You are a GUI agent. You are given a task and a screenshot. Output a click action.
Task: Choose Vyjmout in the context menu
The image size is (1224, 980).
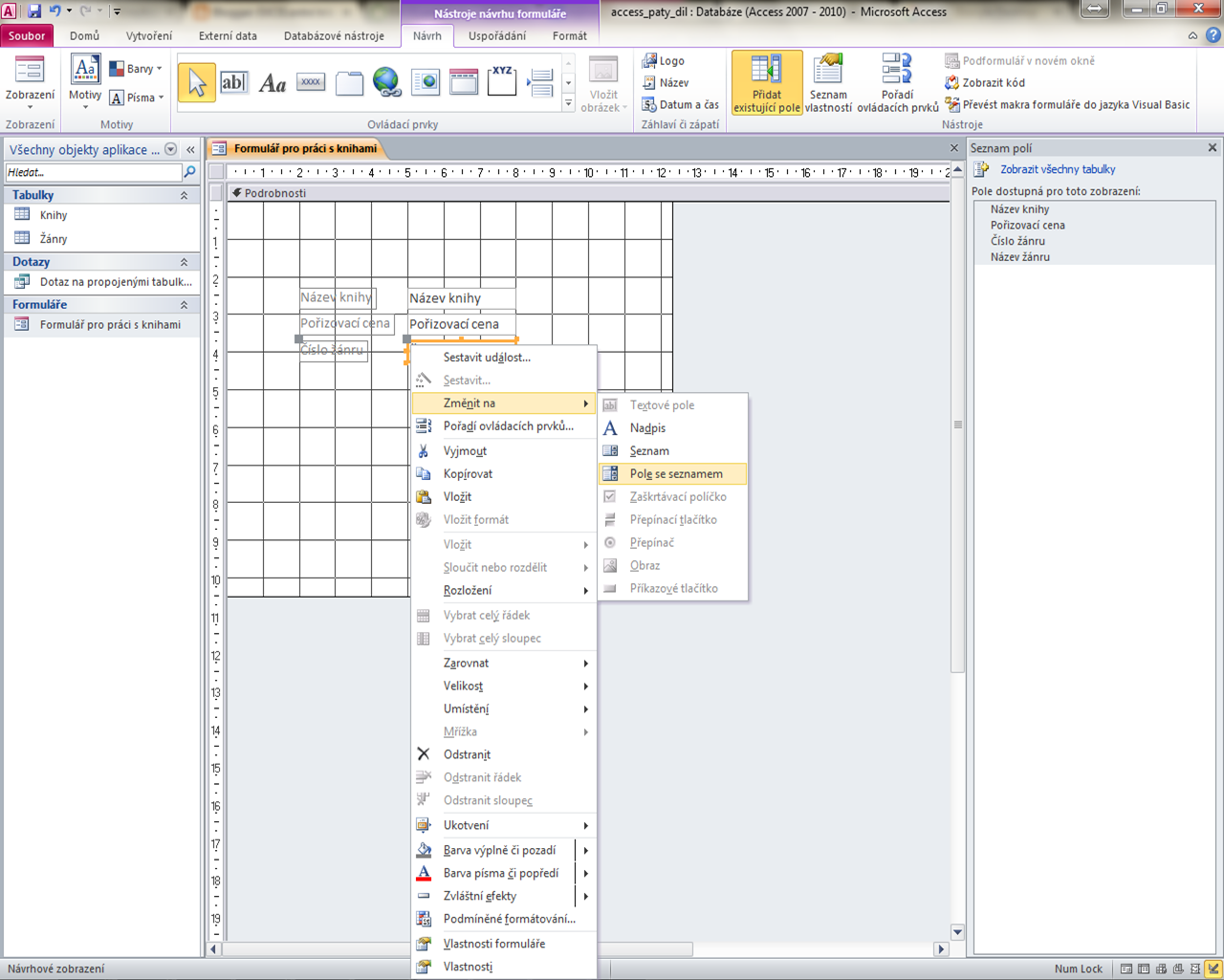click(504, 450)
